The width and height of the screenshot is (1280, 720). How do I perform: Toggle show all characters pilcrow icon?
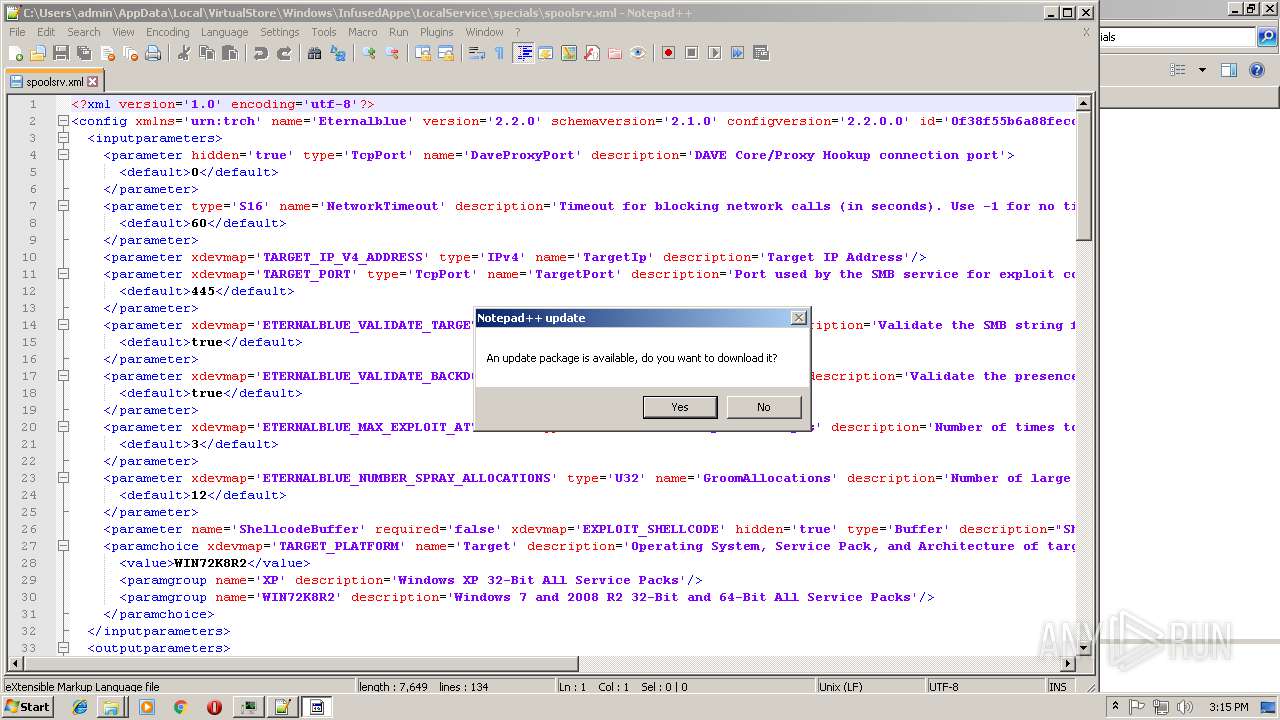tap(500, 53)
